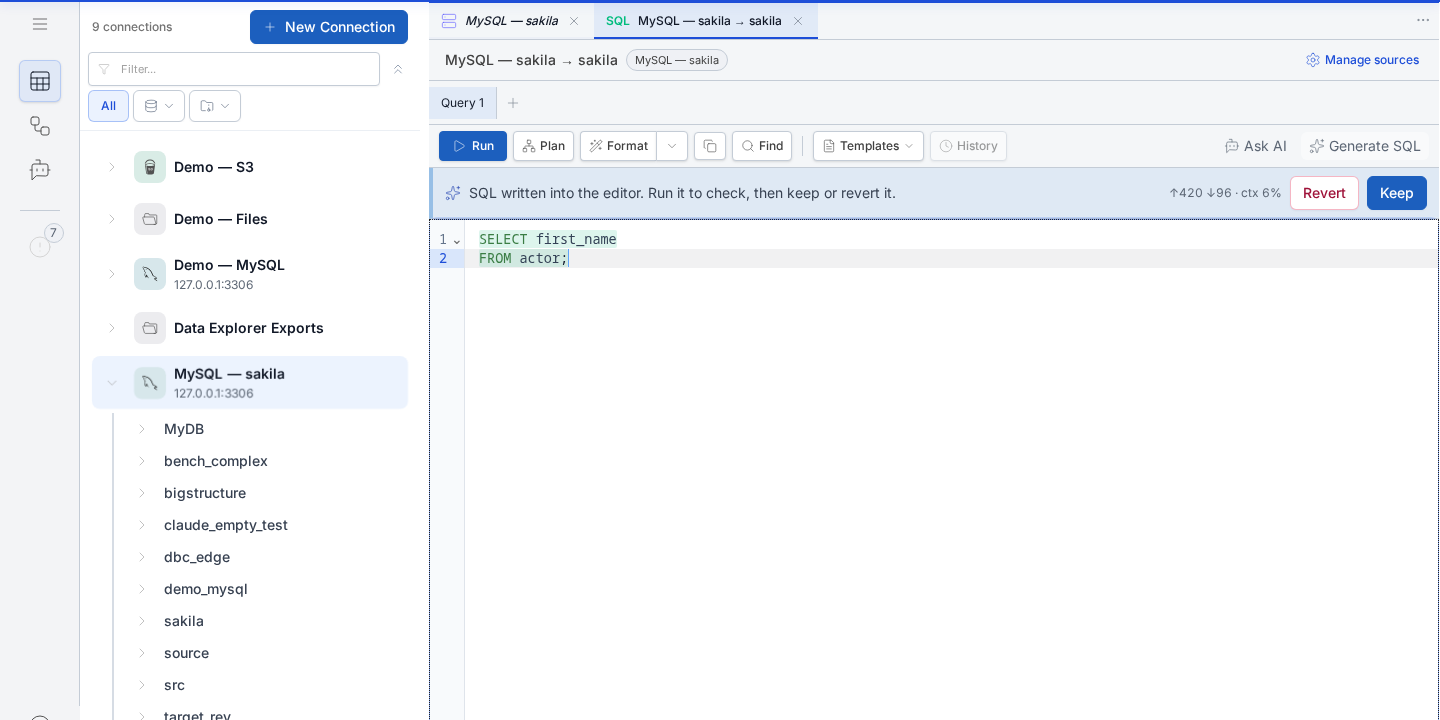
Task: Expand the dbc_edge schema
Action: 141,557
